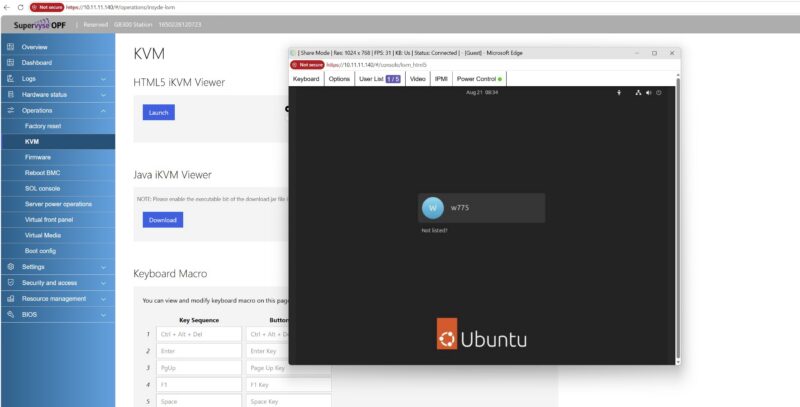Viewport: 800px width, 407px height.
Task: Click the Ubuntu accessibility icon
Action: click(x=619, y=93)
